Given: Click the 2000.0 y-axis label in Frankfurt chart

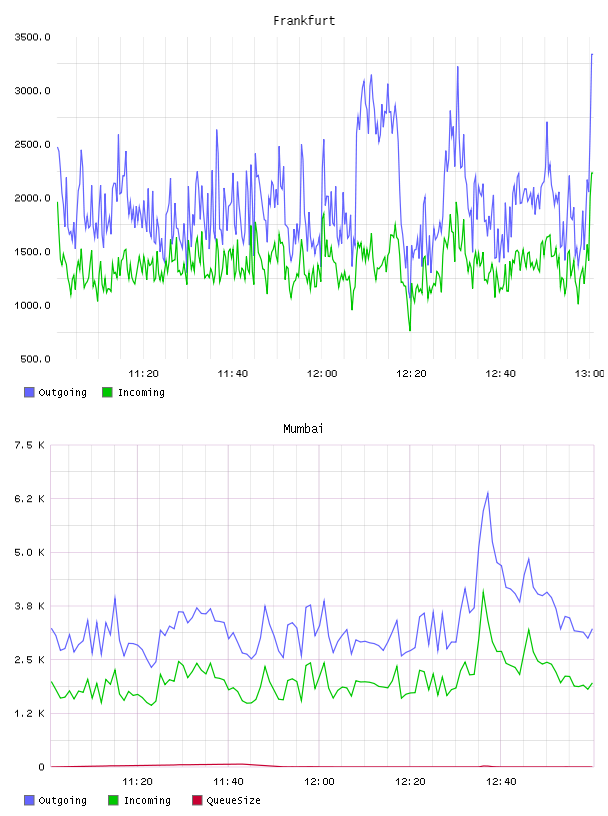Looking at the screenshot, I should tap(32, 198).
